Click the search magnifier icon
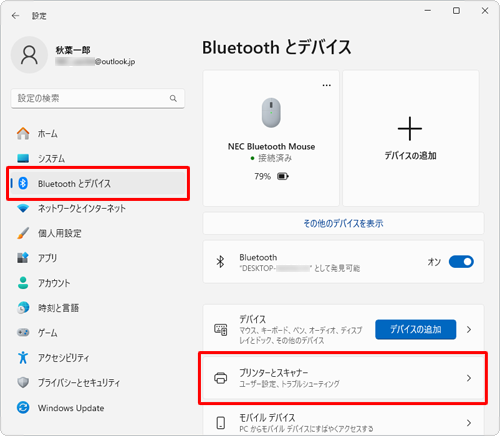The width and height of the screenshot is (500, 436). tap(173, 98)
